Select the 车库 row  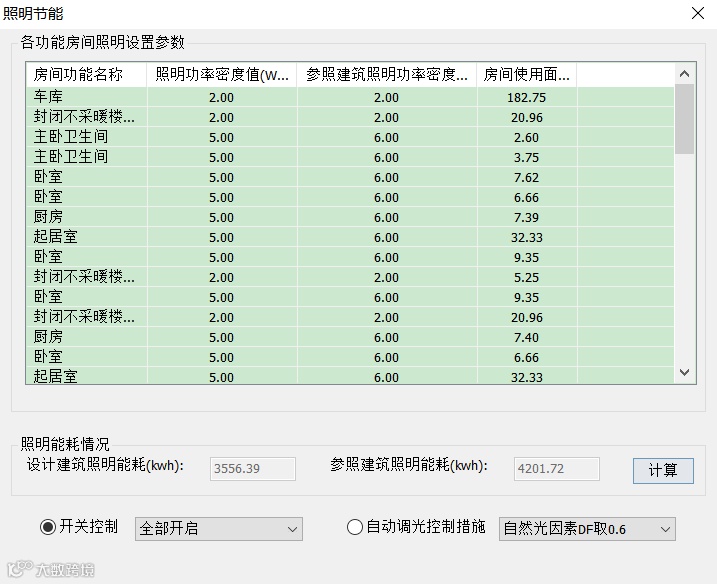coord(350,97)
